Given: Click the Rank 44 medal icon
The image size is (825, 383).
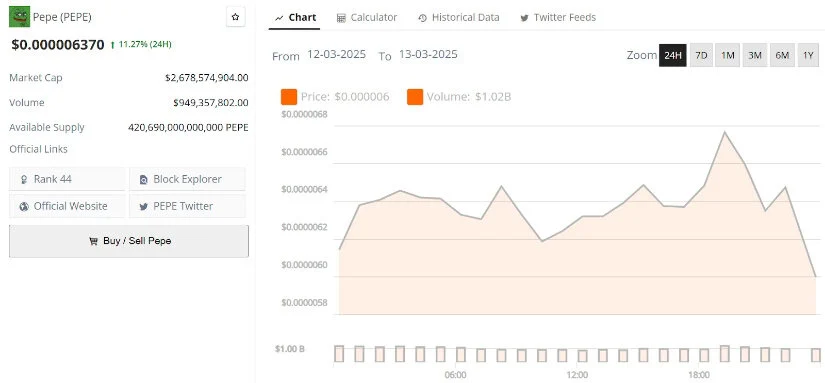Looking at the screenshot, I should click(x=24, y=179).
